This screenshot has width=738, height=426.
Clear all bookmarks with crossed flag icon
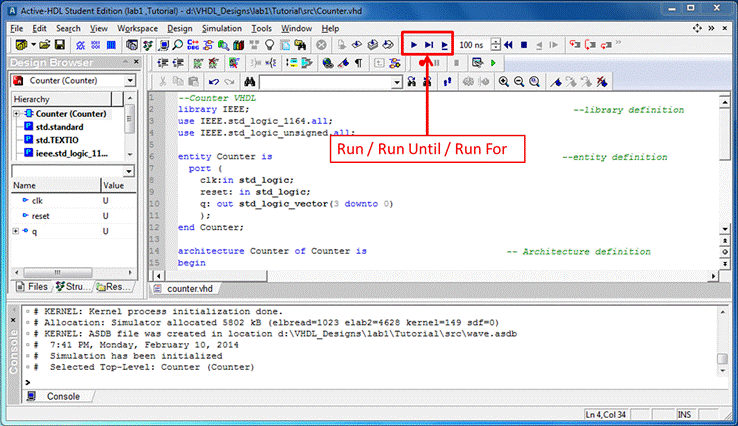pos(602,82)
